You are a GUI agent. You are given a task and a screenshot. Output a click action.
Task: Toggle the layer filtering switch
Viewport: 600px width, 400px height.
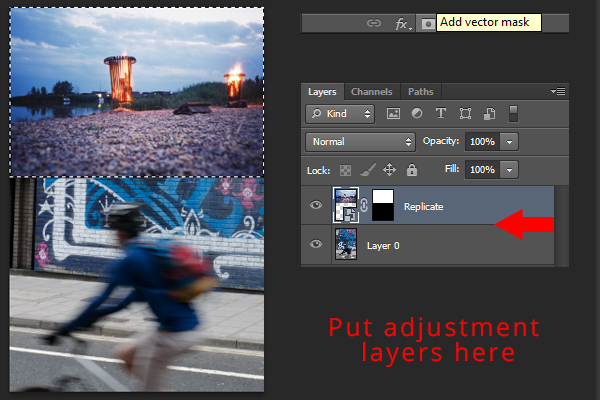pos(514,114)
